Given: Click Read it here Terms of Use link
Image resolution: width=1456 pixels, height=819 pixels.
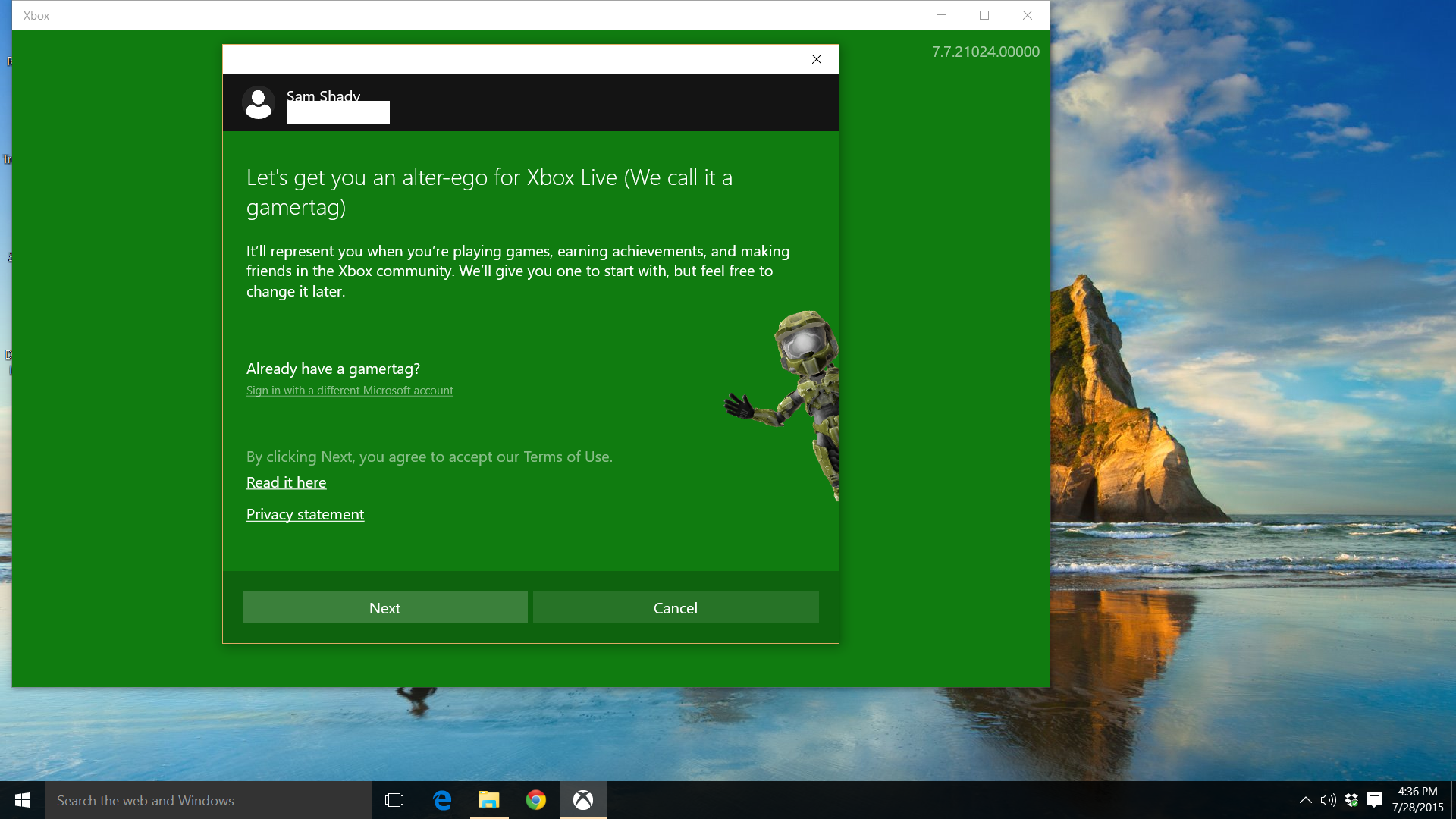Looking at the screenshot, I should tap(286, 482).
